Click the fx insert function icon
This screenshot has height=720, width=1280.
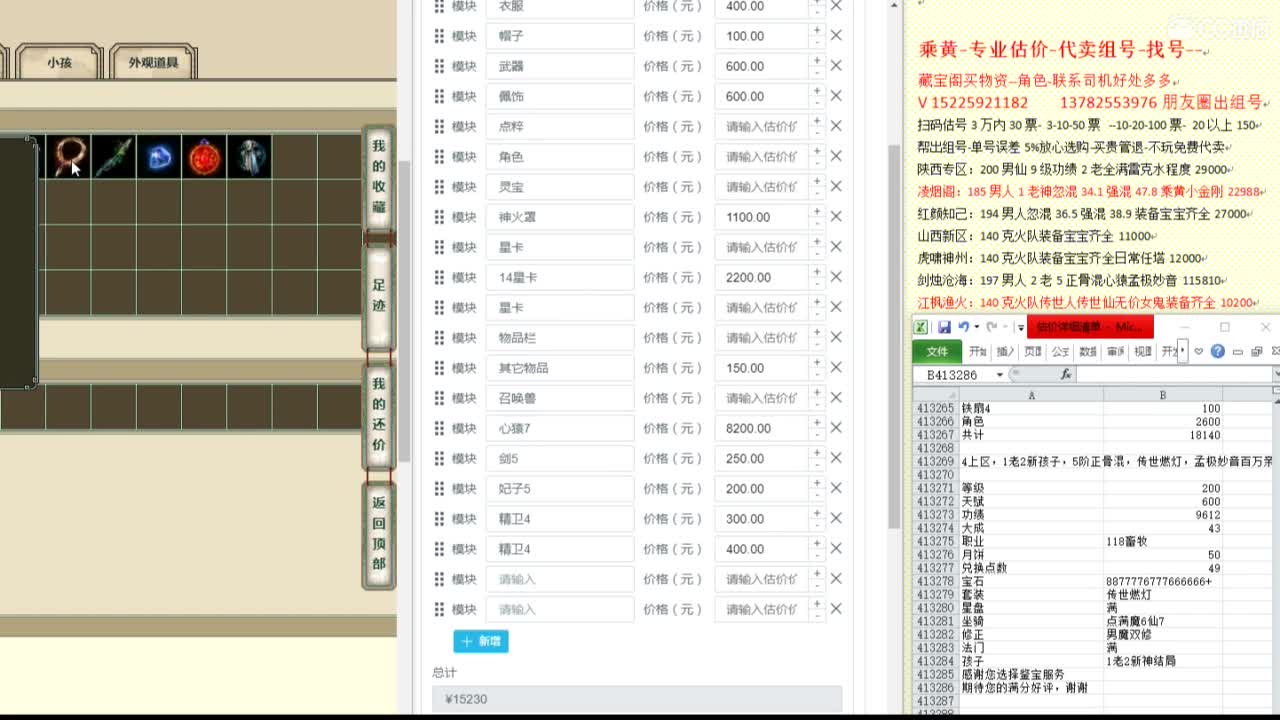point(1065,374)
